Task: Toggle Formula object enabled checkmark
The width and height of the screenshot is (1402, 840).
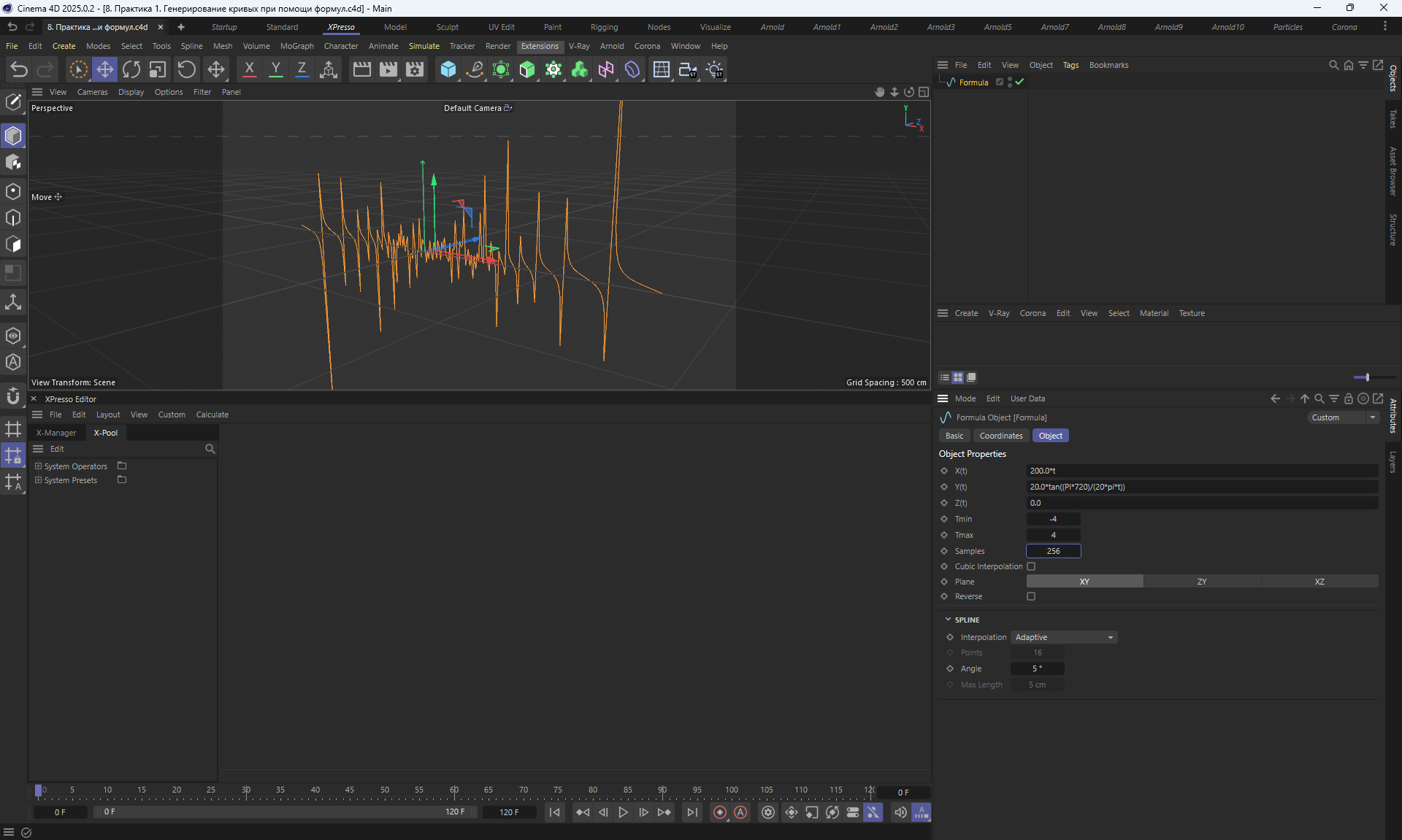Action: pos(1019,82)
